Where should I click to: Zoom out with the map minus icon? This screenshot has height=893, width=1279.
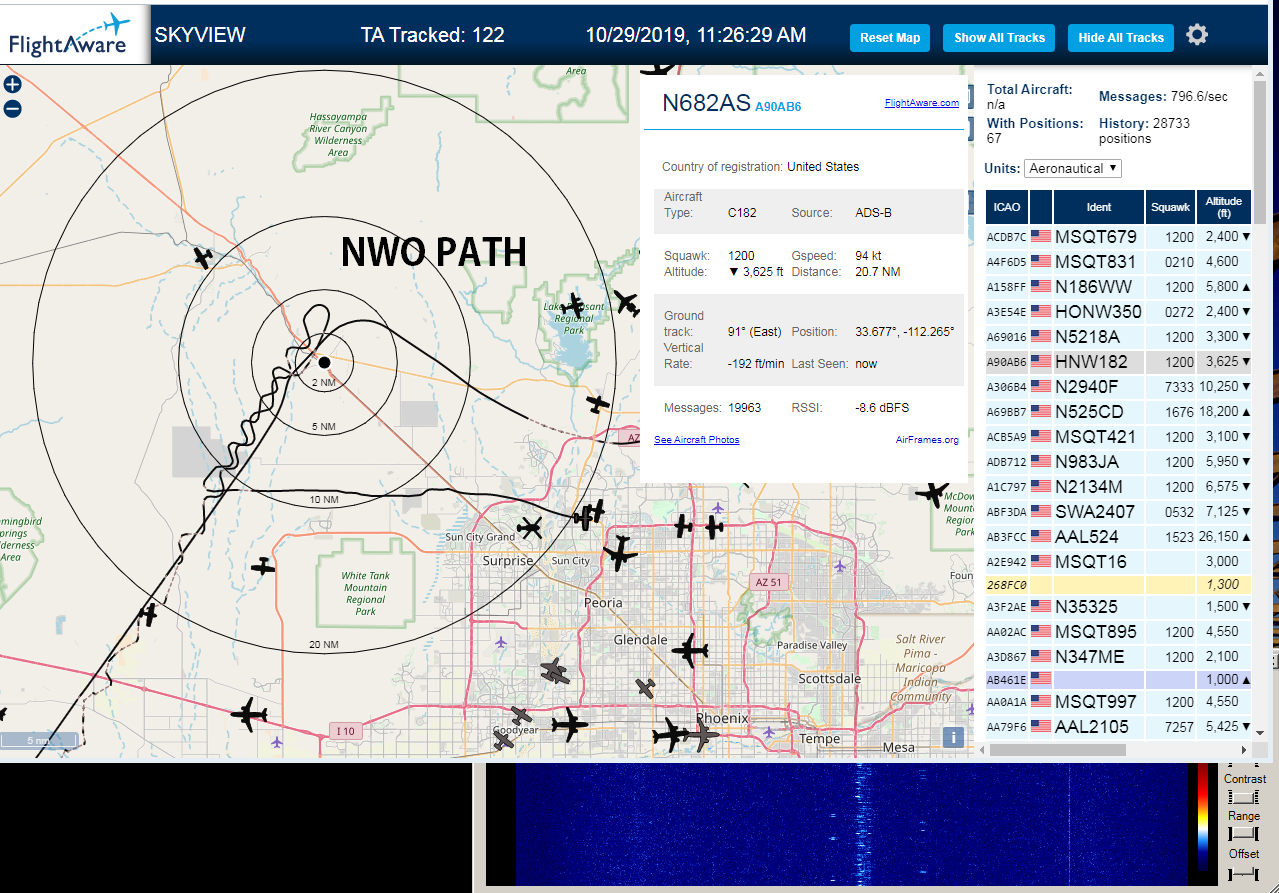tap(12, 109)
